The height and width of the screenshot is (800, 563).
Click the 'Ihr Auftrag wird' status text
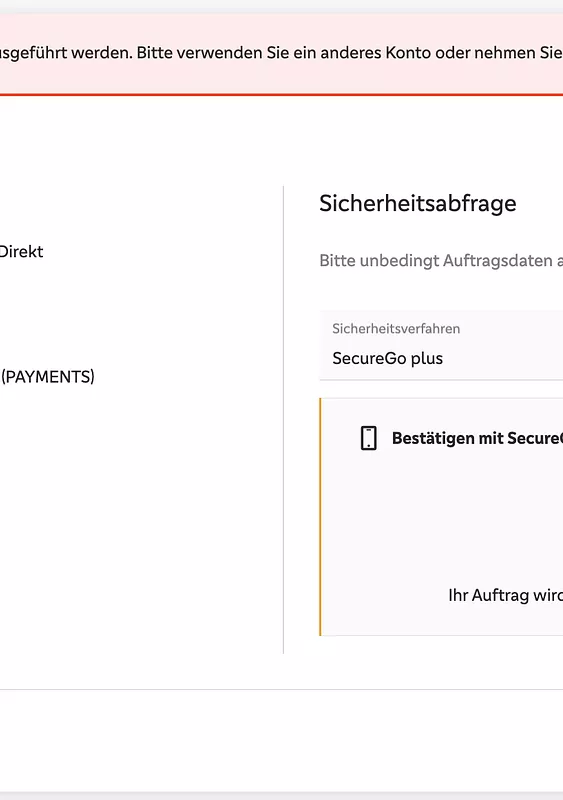click(x=505, y=595)
